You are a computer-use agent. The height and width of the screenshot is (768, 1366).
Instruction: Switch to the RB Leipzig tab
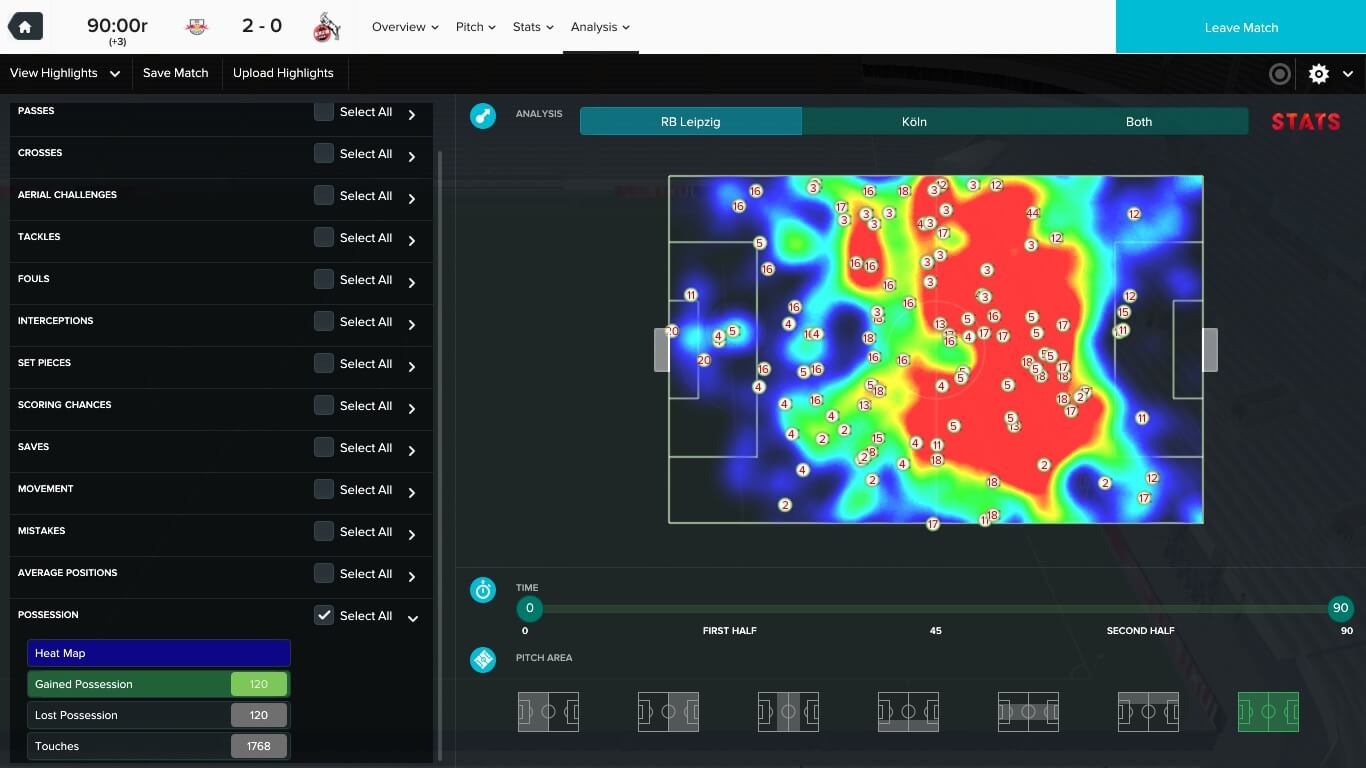click(x=690, y=121)
